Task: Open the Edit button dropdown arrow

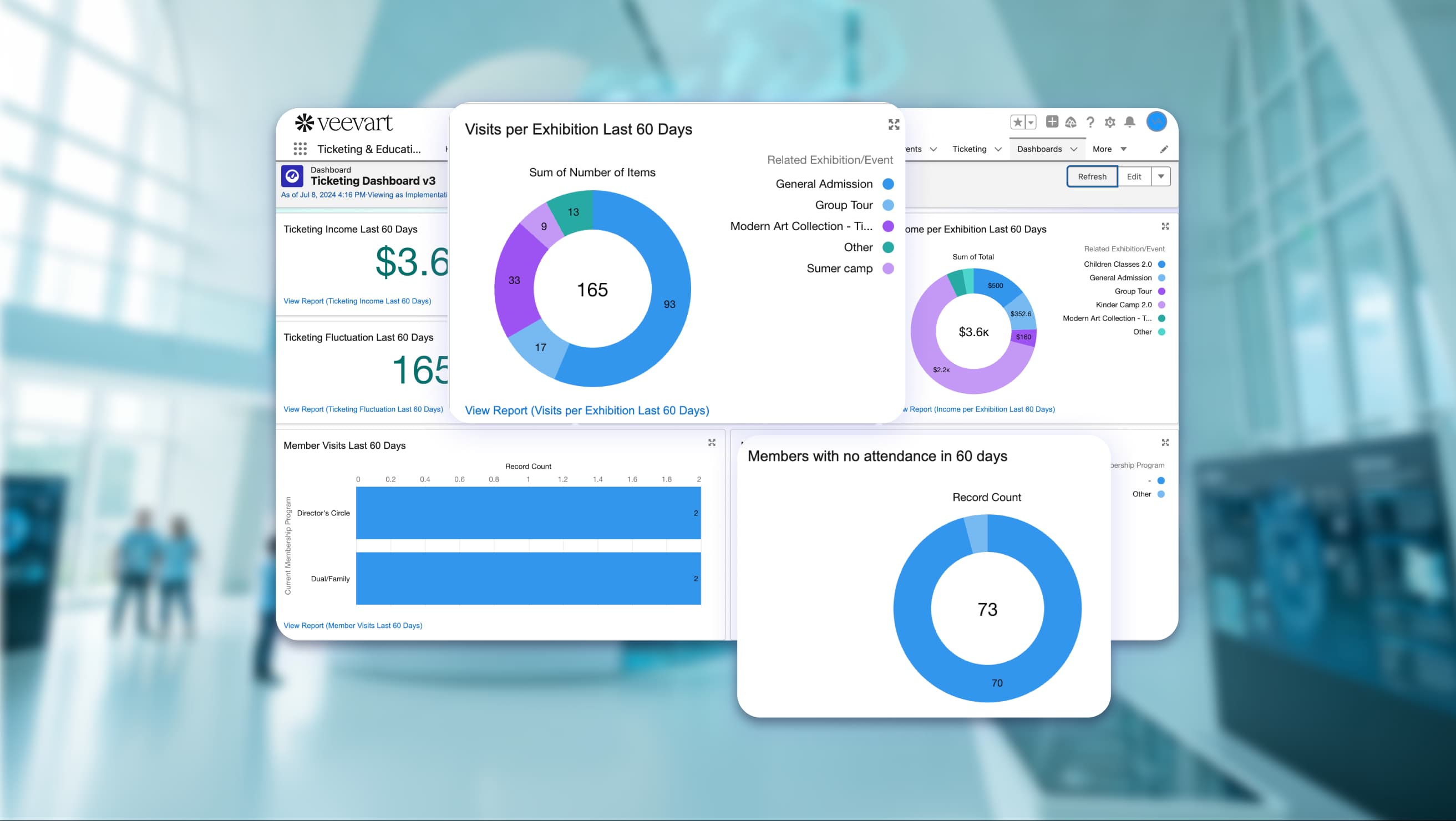Action: (x=1161, y=176)
